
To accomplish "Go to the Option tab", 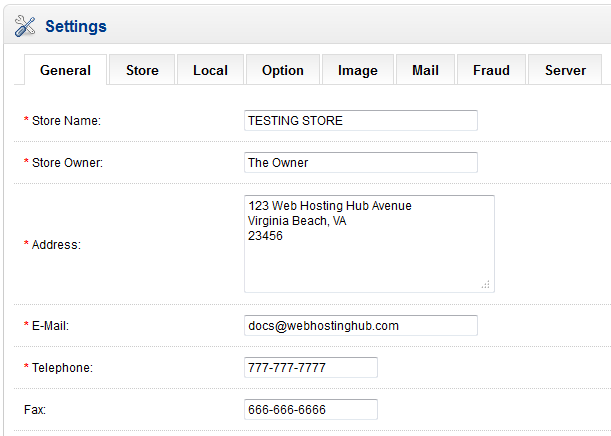I will point(282,70).
